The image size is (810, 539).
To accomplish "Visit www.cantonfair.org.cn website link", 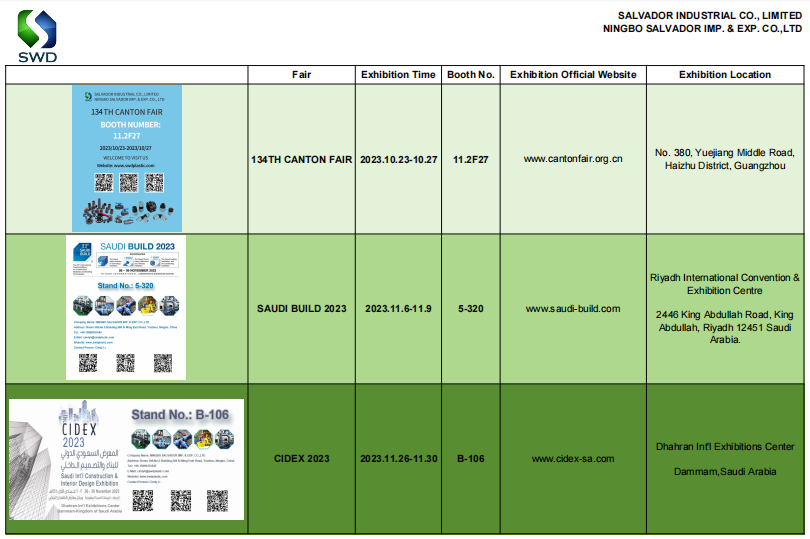I will click(573, 159).
